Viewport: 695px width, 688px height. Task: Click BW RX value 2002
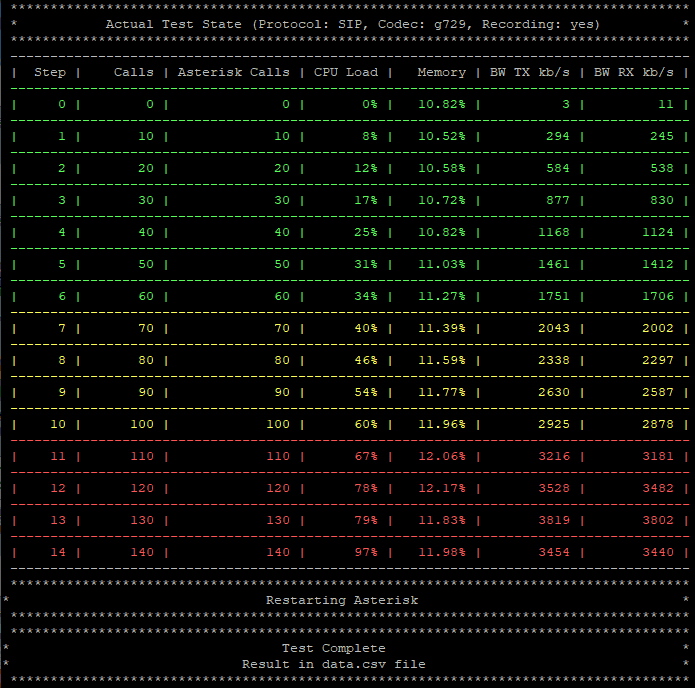(658, 328)
